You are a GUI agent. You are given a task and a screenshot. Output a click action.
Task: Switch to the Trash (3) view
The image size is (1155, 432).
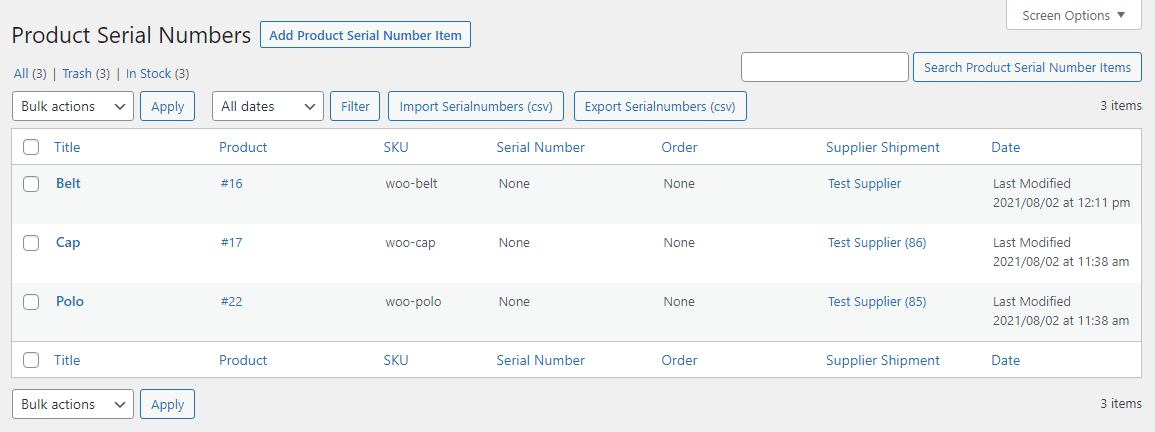(x=86, y=74)
